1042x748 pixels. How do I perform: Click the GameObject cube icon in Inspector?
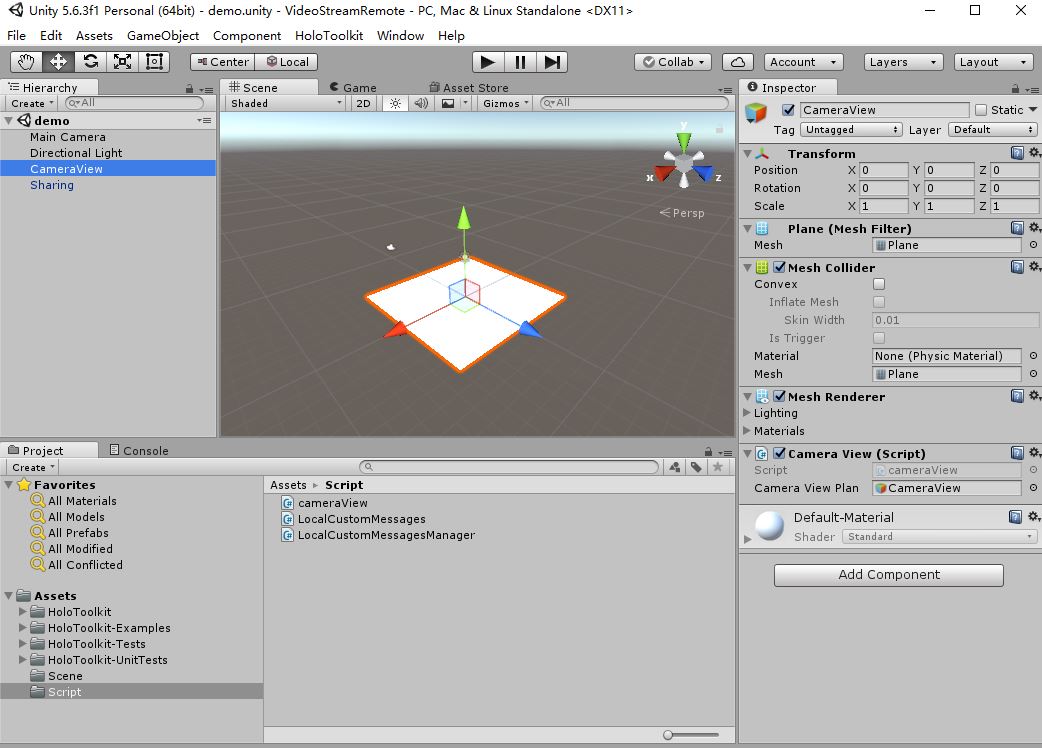coord(756,113)
